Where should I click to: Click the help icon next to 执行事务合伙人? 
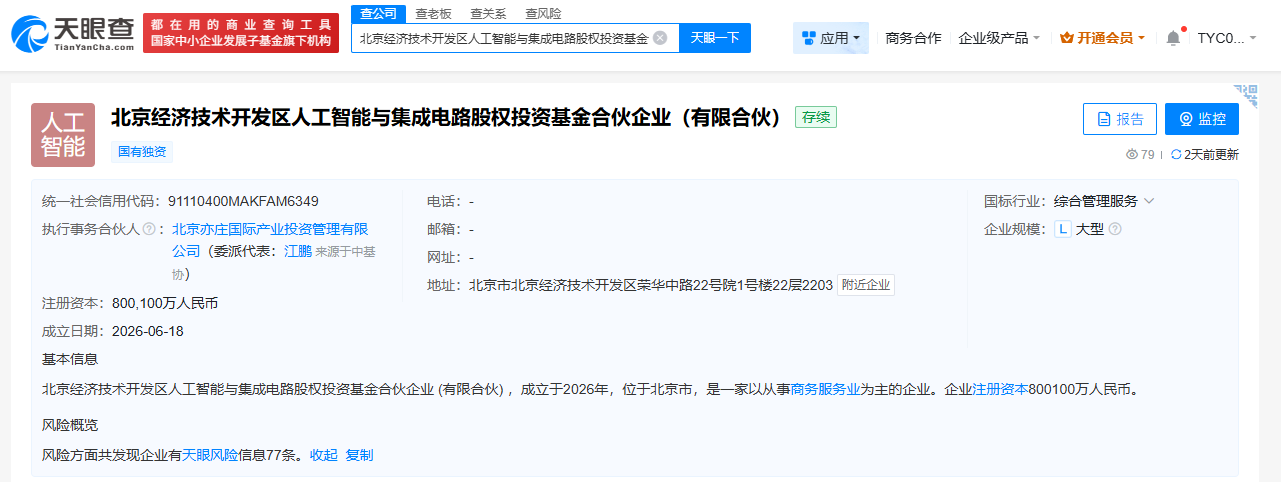(x=150, y=229)
